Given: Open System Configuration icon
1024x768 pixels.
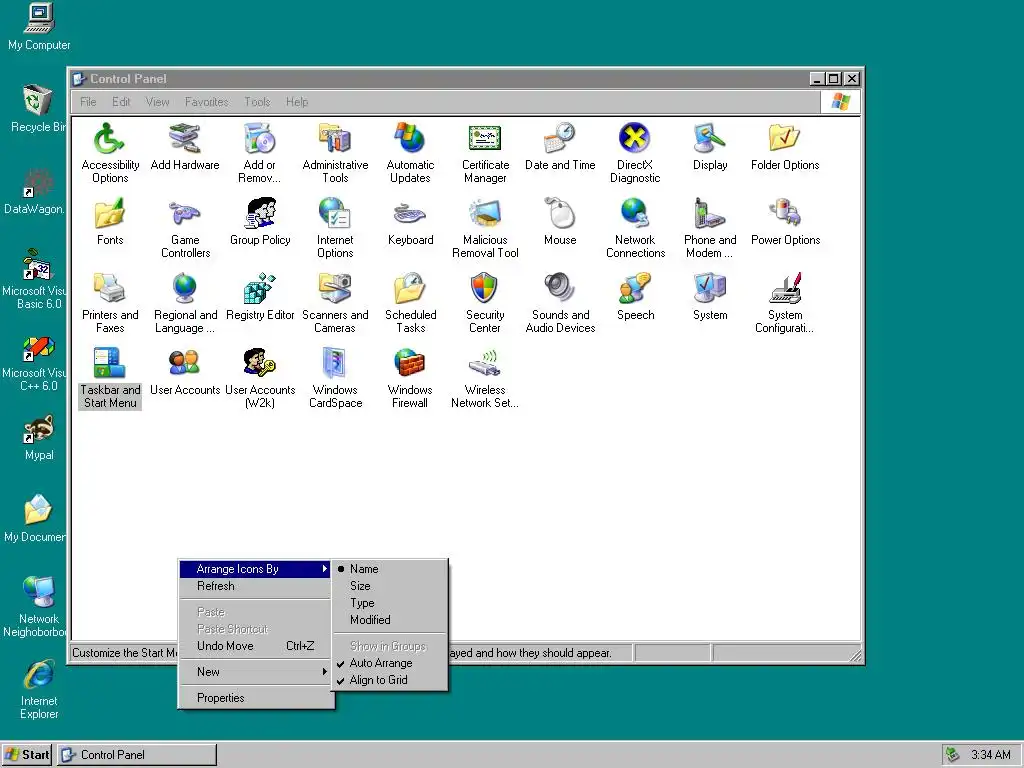Looking at the screenshot, I should tap(785, 289).
